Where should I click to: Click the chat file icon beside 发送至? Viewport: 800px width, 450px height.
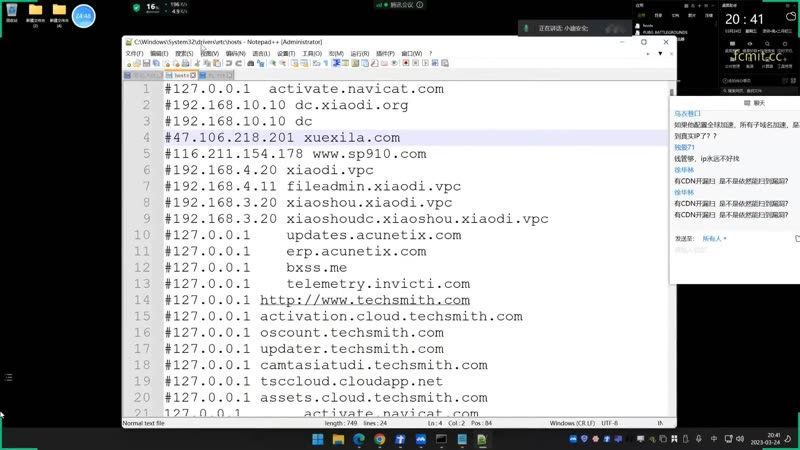click(797, 239)
